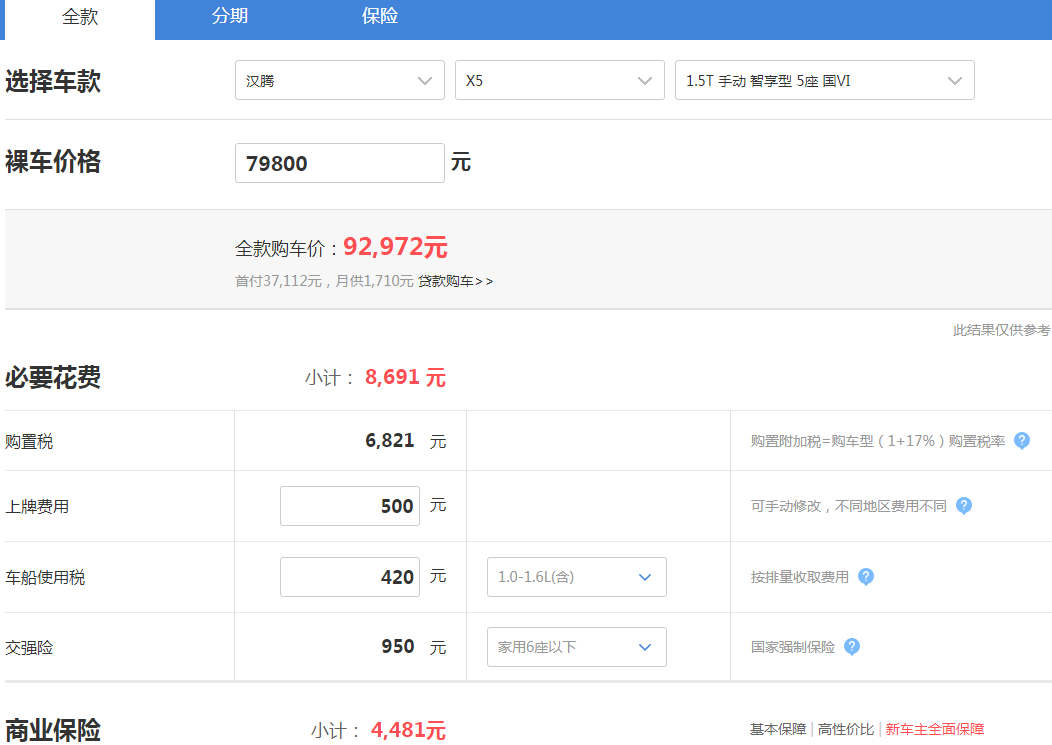Image resolution: width=1052 pixels, height=745 pixels.
Task: Click the 可手动修改，不同地区费用不同 note
Action: point(848,506)
